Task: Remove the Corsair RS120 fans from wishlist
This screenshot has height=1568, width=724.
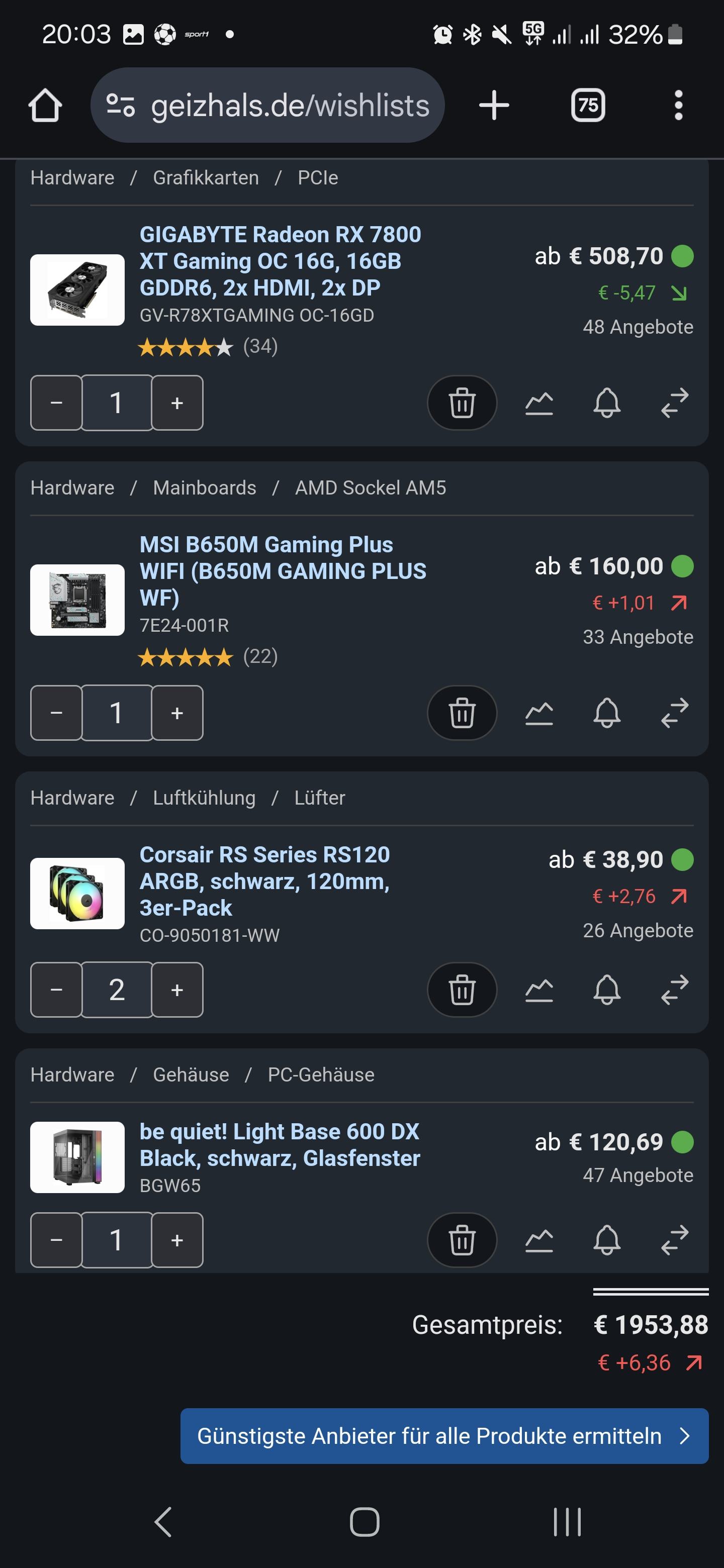Action: pyautogui.click(x=462, y=990)
